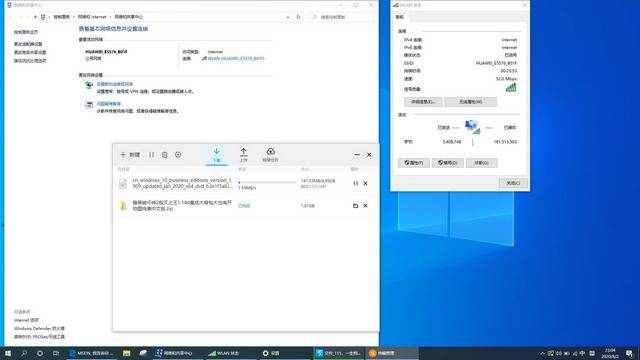Switch to the Upload tab
The image size is (640, 360).
[x=244, y=156]
